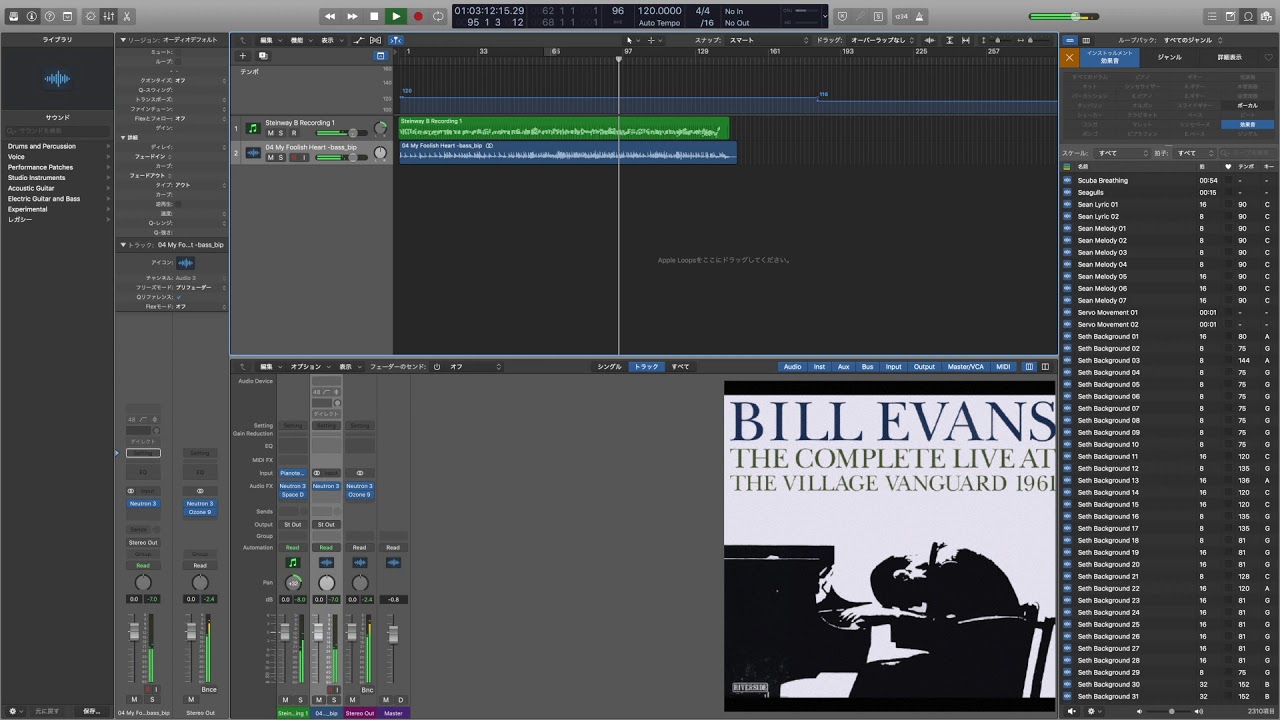This screenshot has height=720, width=1280.
Task: Toggle the Mixer button in control bar
Action: [x=109, y=17]
